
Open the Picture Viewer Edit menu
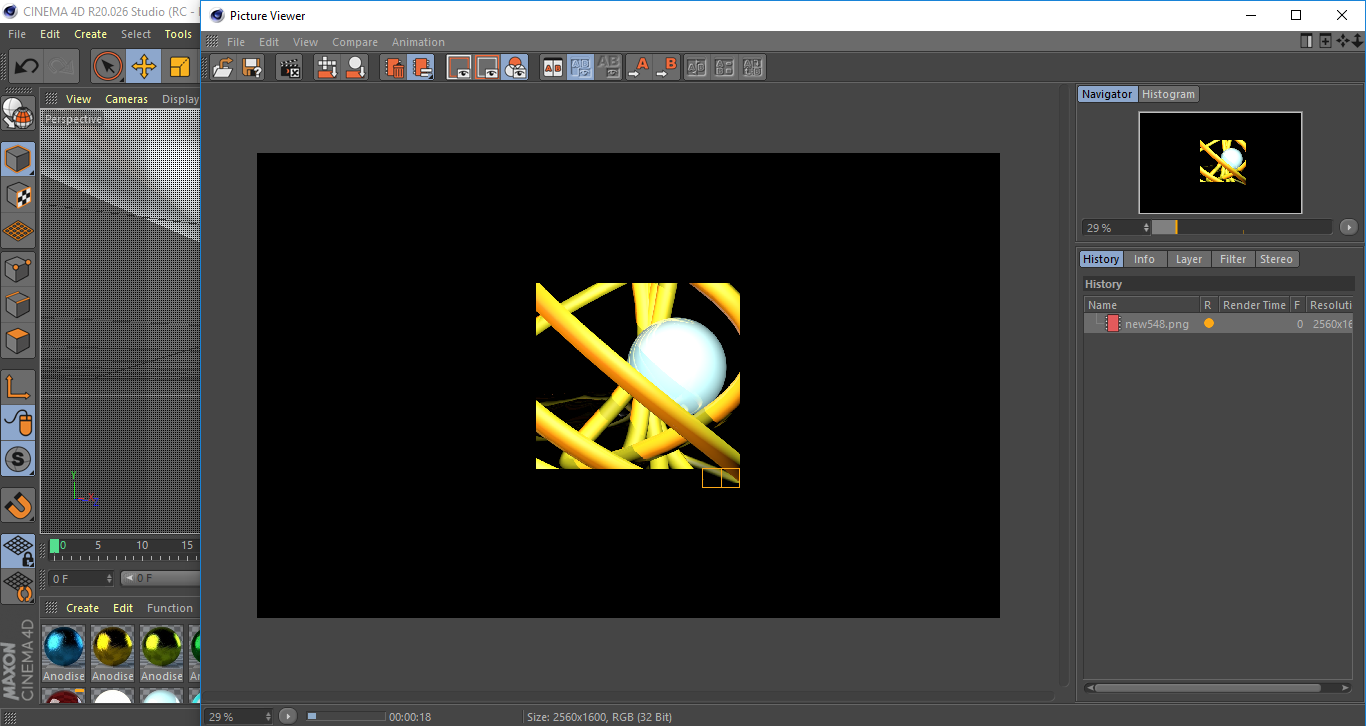[x=269, y=42]
